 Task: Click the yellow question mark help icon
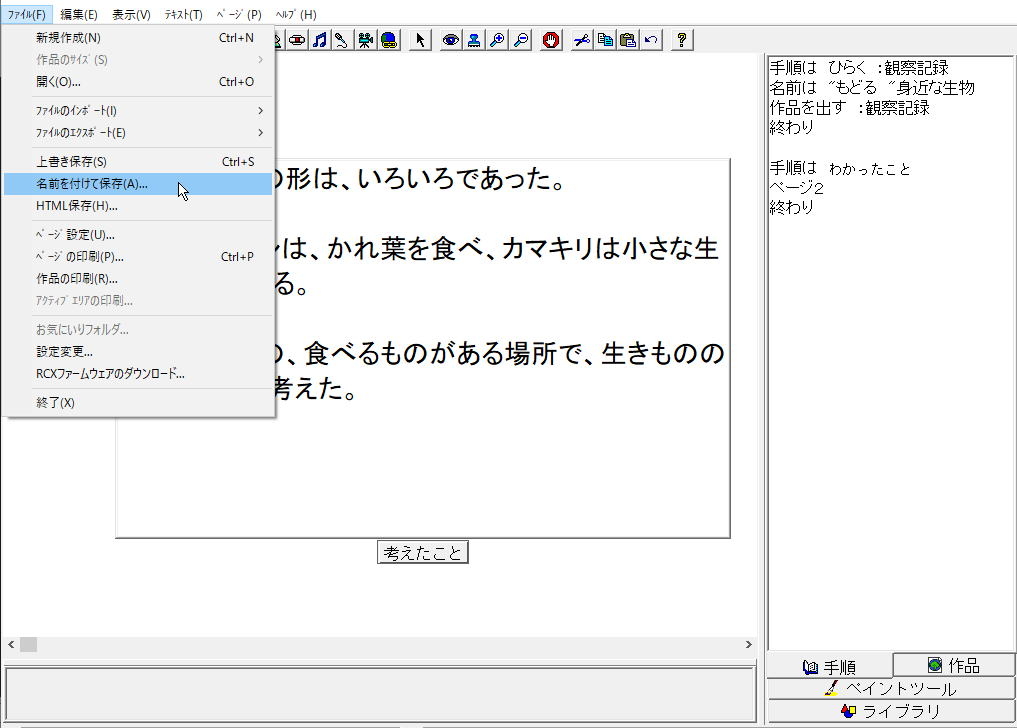tap(682, 40)
